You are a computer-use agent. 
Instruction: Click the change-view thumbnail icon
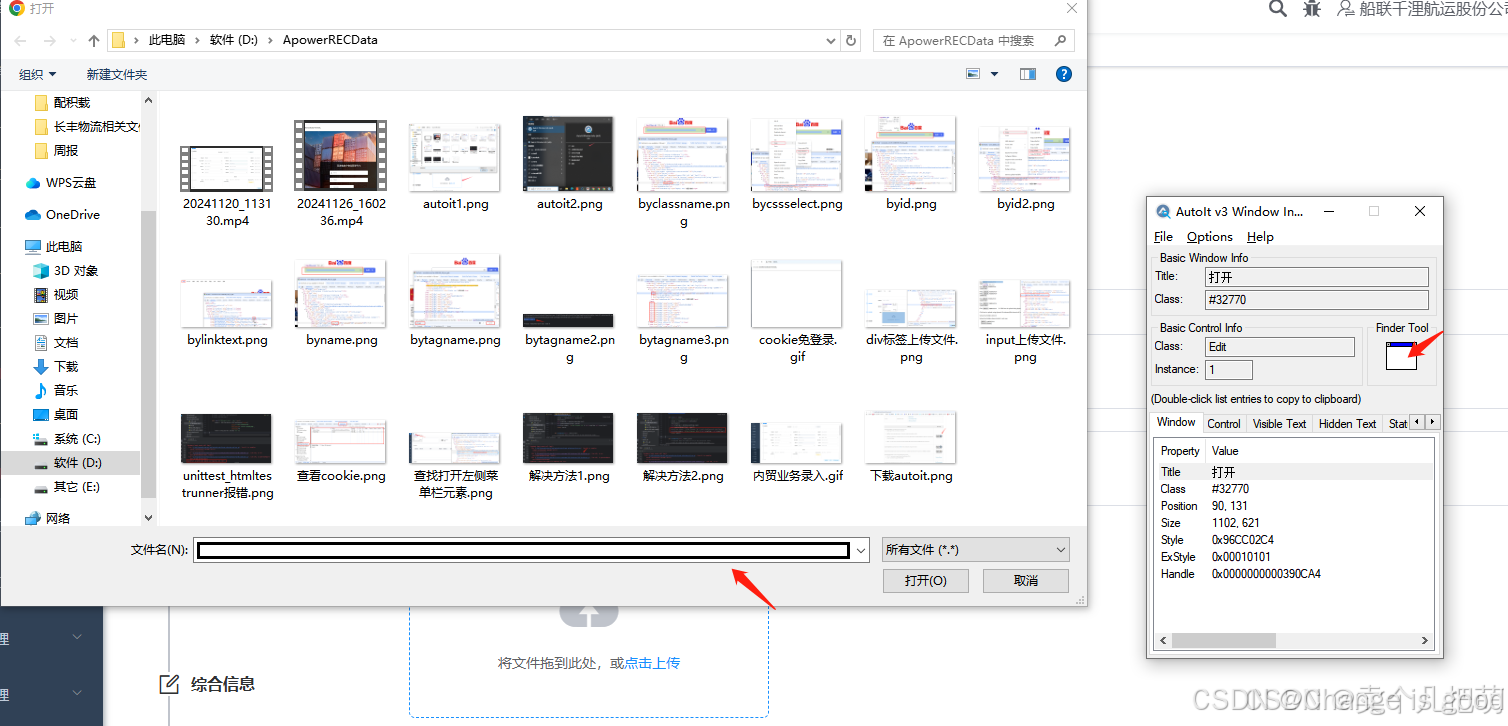click(x=973, y=73)
